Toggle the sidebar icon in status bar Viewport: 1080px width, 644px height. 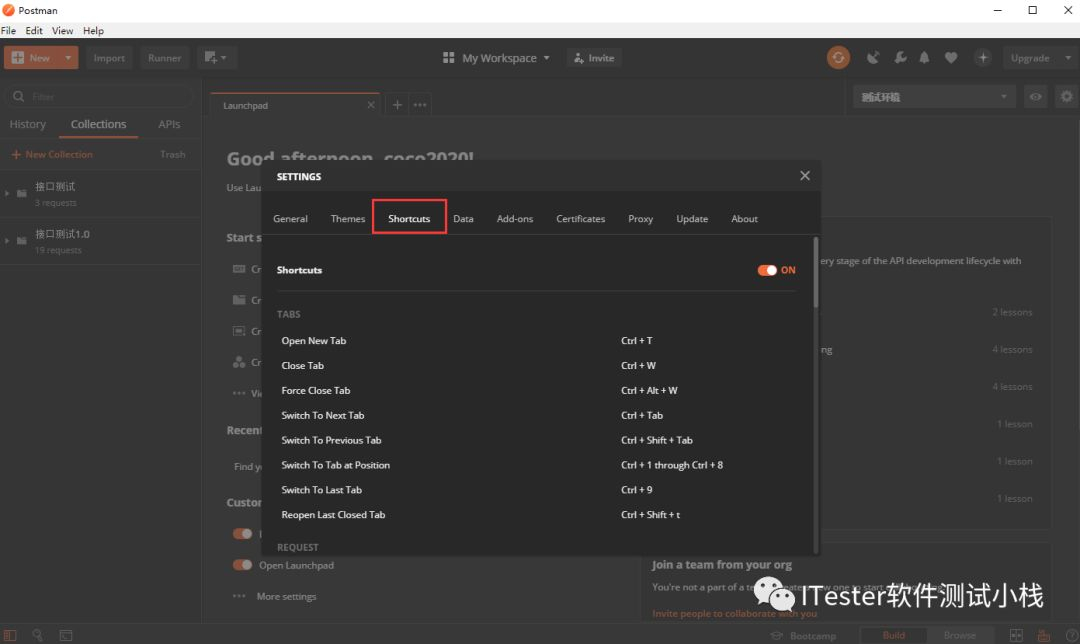[10, 636]
